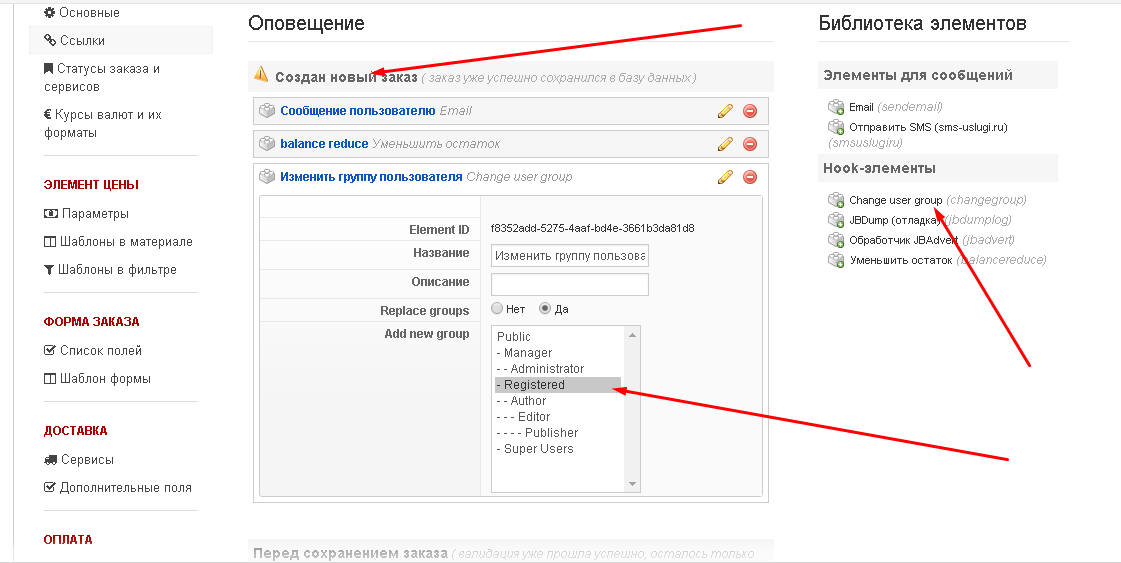1121x563 pixels.
Task: Edit the balance reduce element
Action: pos(726,144)
